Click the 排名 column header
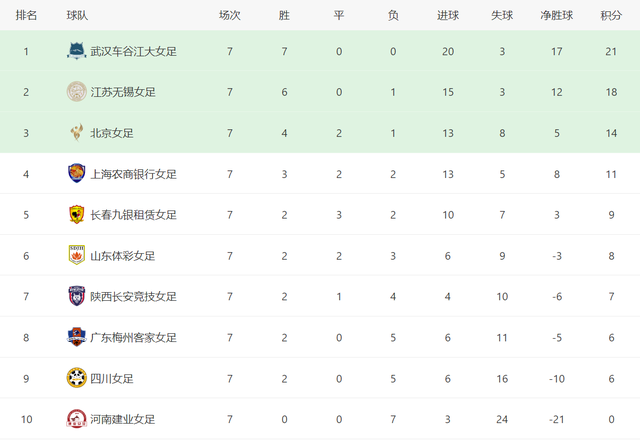 (x=26, y=16)
